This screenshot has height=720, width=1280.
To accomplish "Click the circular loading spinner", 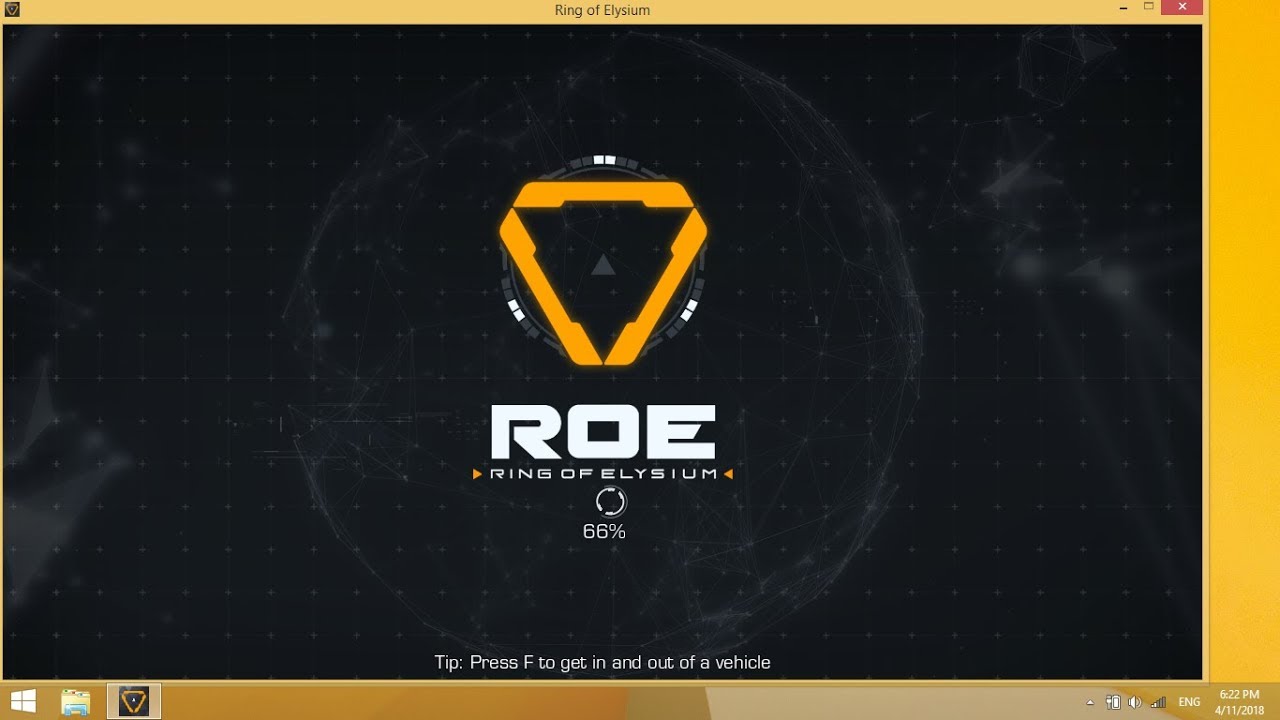I will (610, 502).
